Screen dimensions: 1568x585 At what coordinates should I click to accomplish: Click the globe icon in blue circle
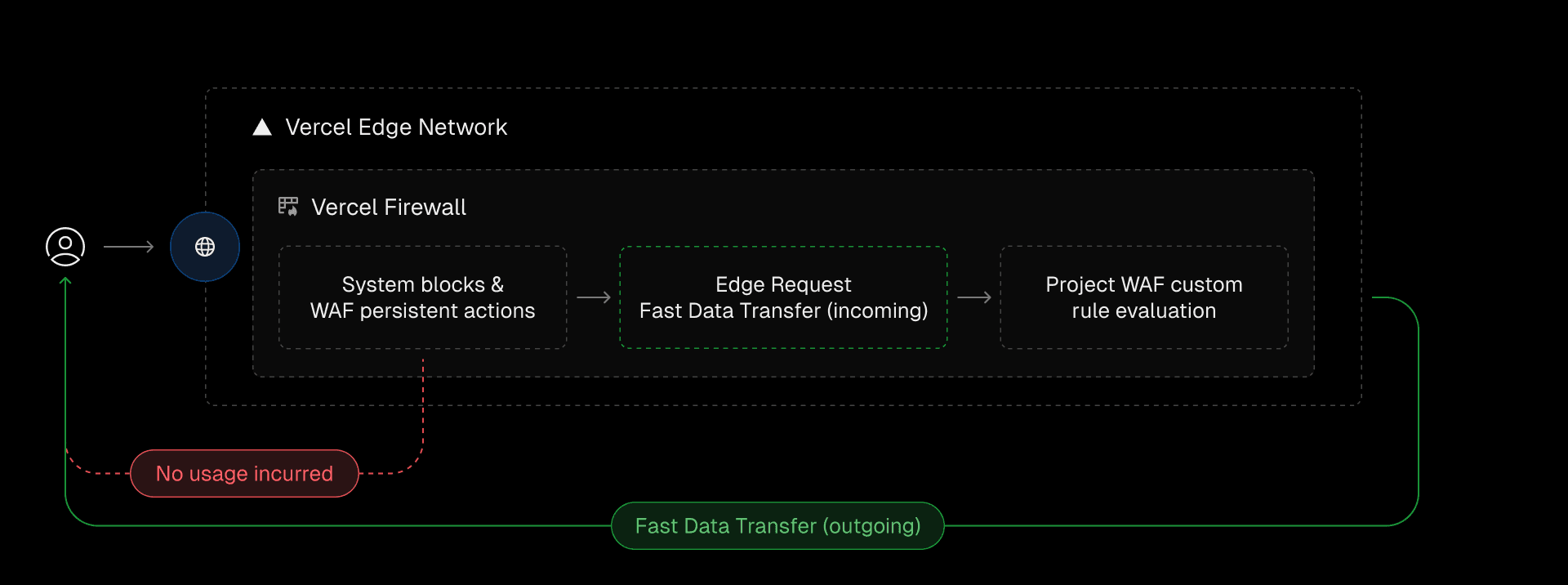(205, 247)
